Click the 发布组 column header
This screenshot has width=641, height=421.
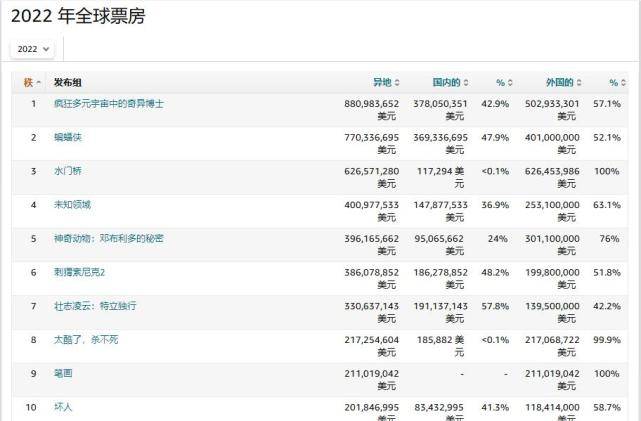coord(68,82)
